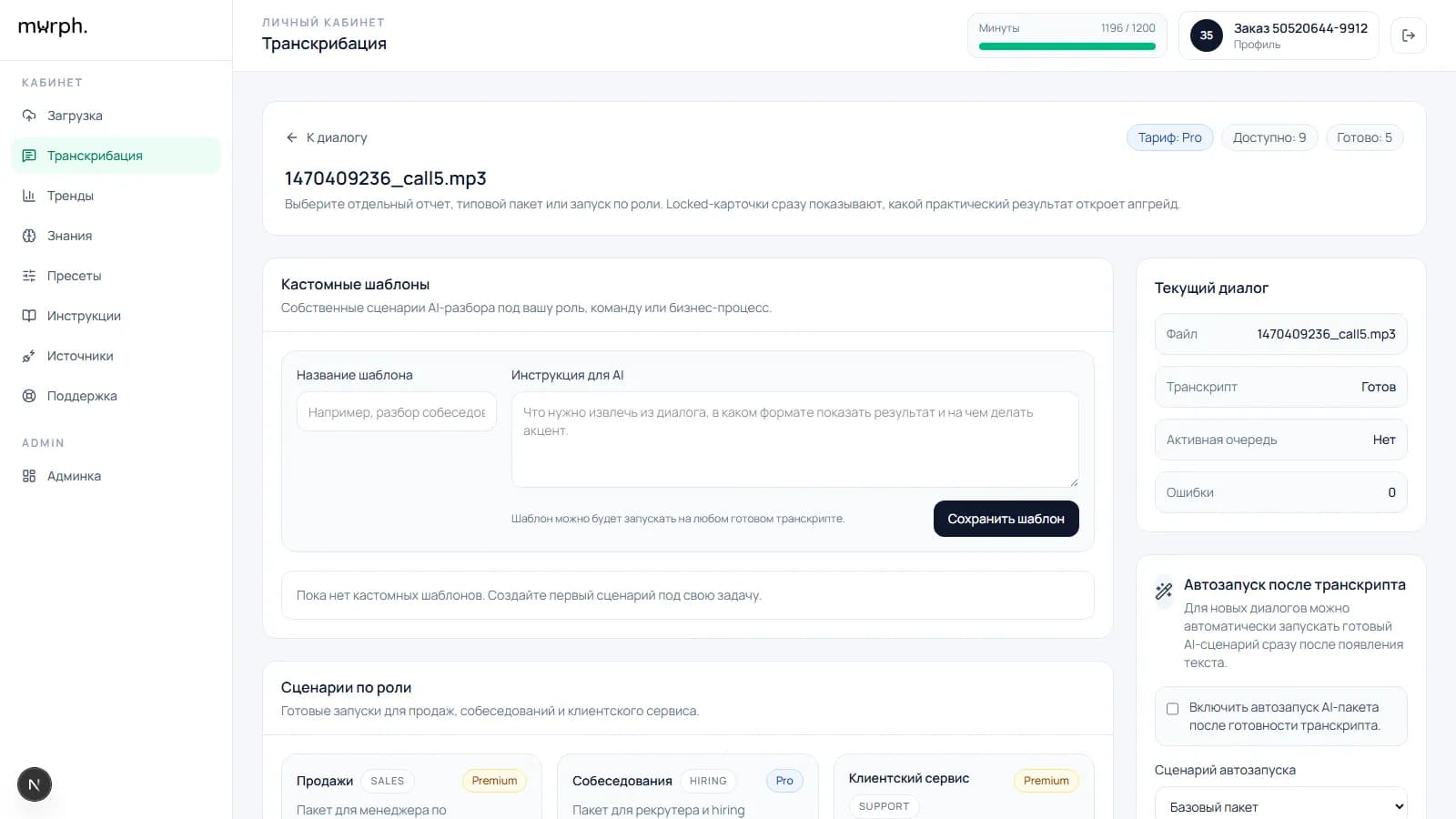
Task: Click the Сохранить шаблон button
Action: coord(1006,519)
